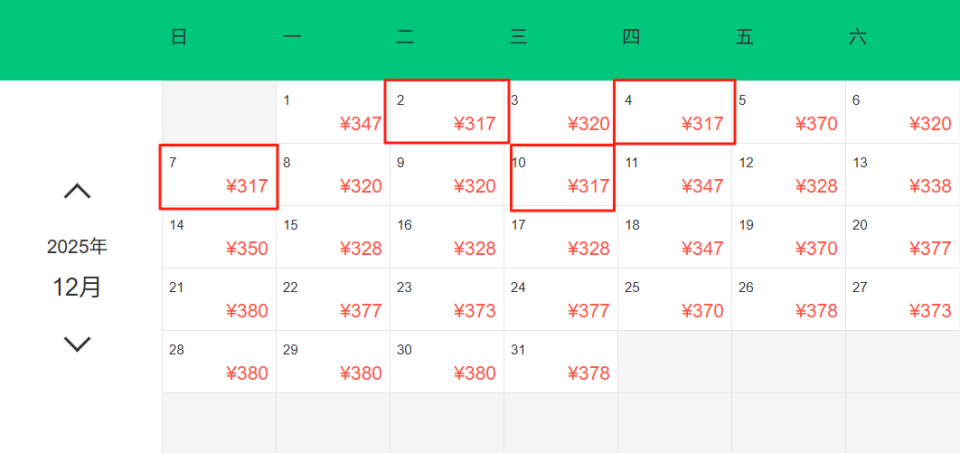Viewport: 960px width, 453px height.
Task: Click December 31 priced ¥378
Action: (x=561, y=361)
